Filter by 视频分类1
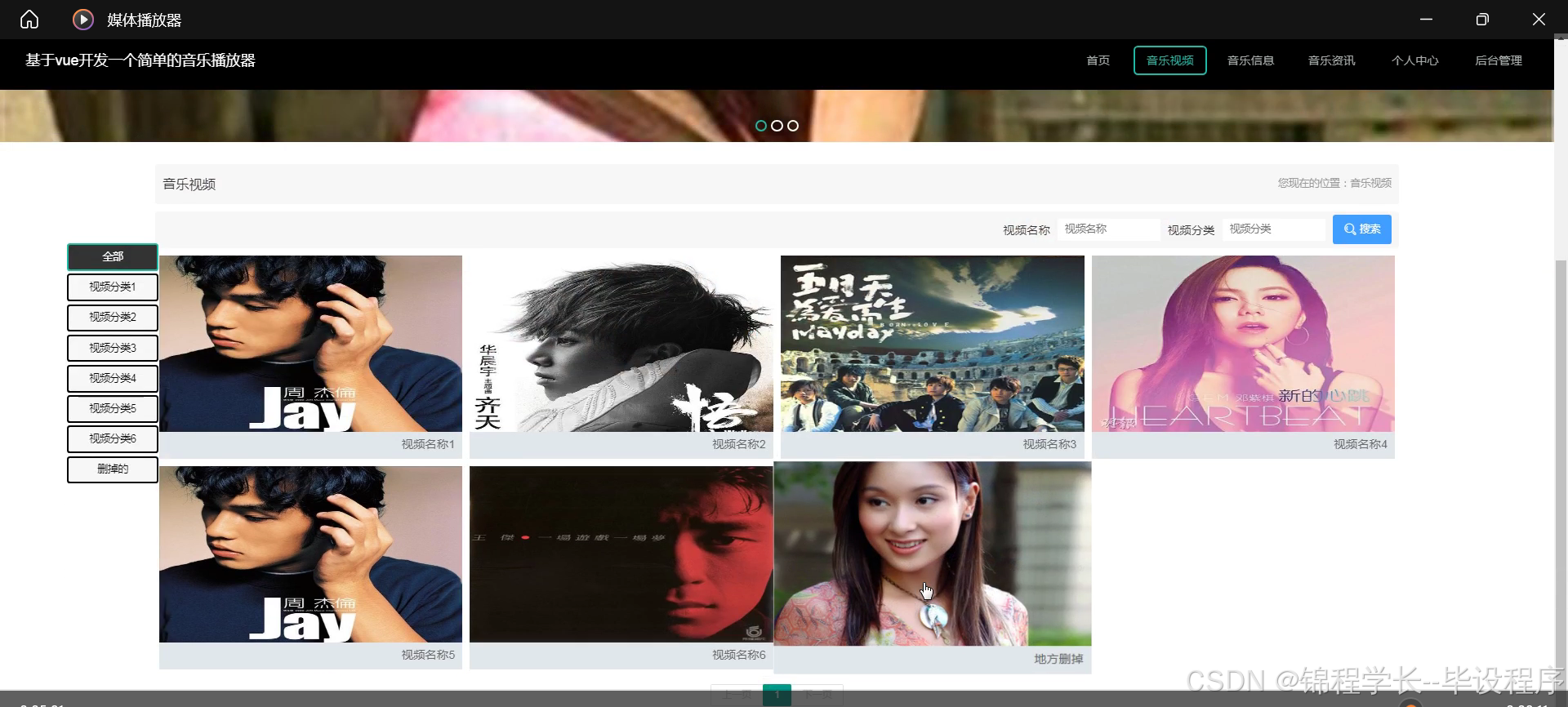 (113, 287)
